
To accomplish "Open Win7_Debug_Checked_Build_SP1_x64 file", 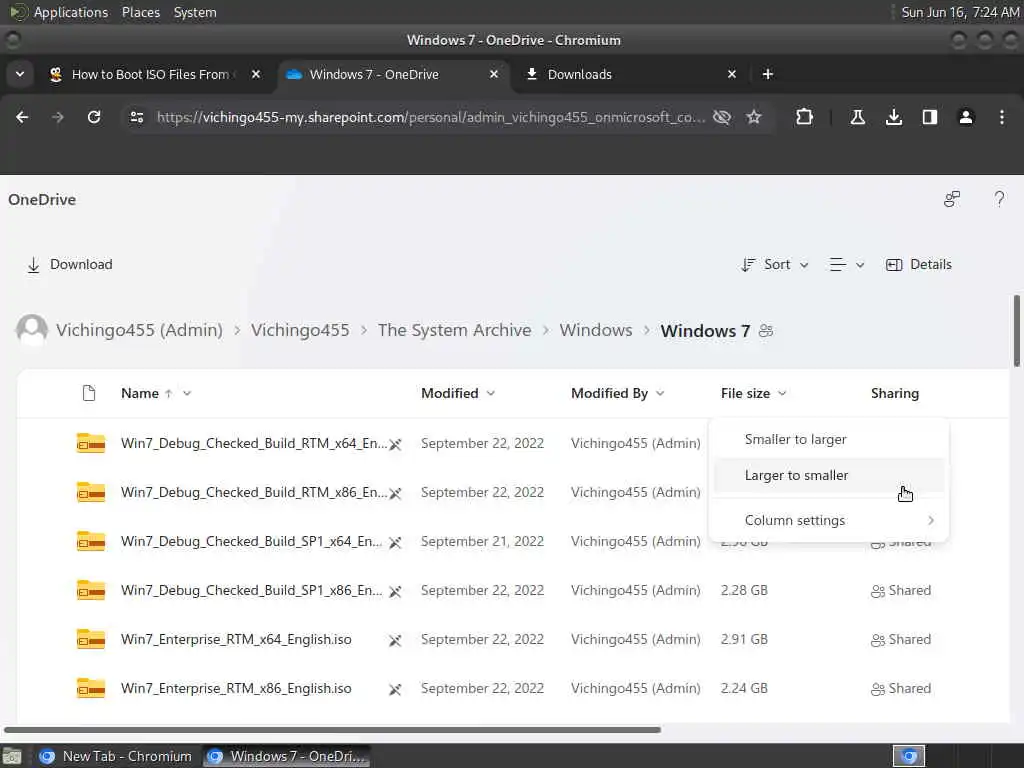I will pos(251,541).
